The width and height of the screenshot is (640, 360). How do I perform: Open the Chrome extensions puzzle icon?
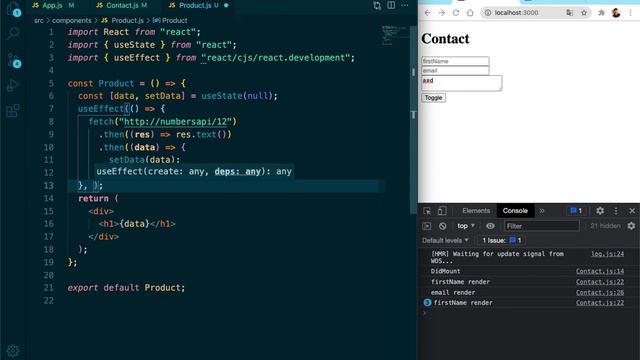[x=601, y=13]
